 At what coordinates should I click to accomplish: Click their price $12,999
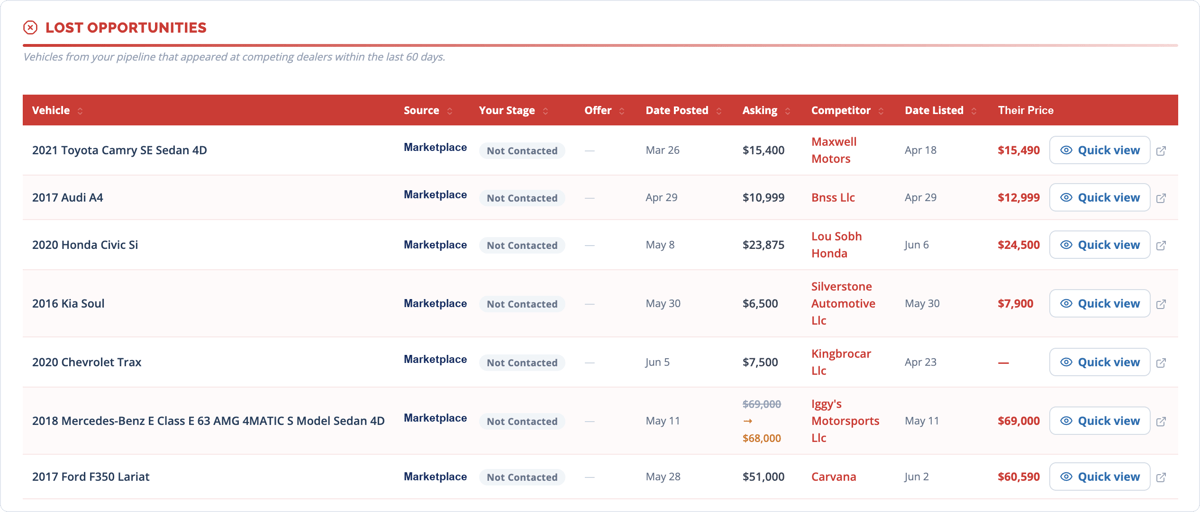click(1019, 197)
